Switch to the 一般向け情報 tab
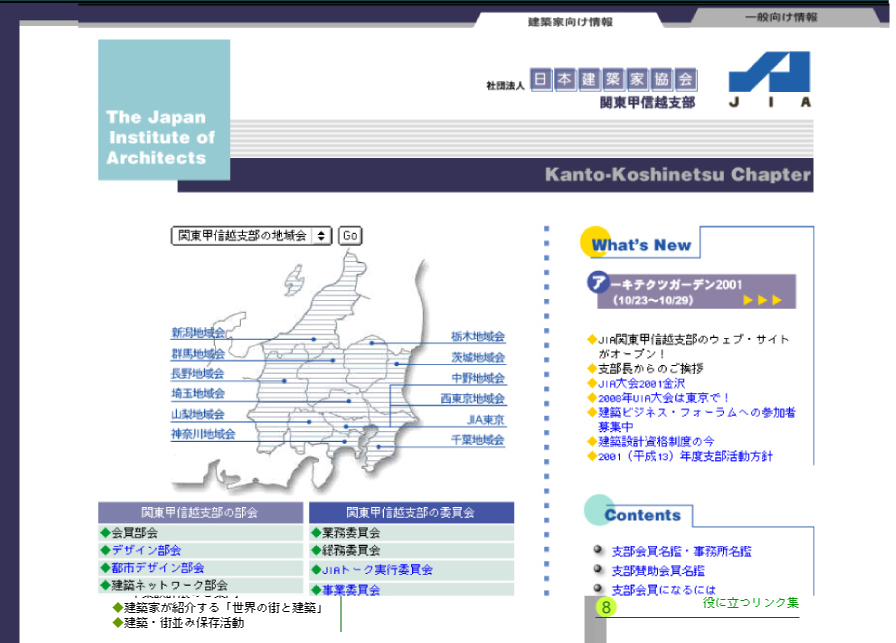The image size is (896, 643). pyautogui.click(x=781, y=17)
